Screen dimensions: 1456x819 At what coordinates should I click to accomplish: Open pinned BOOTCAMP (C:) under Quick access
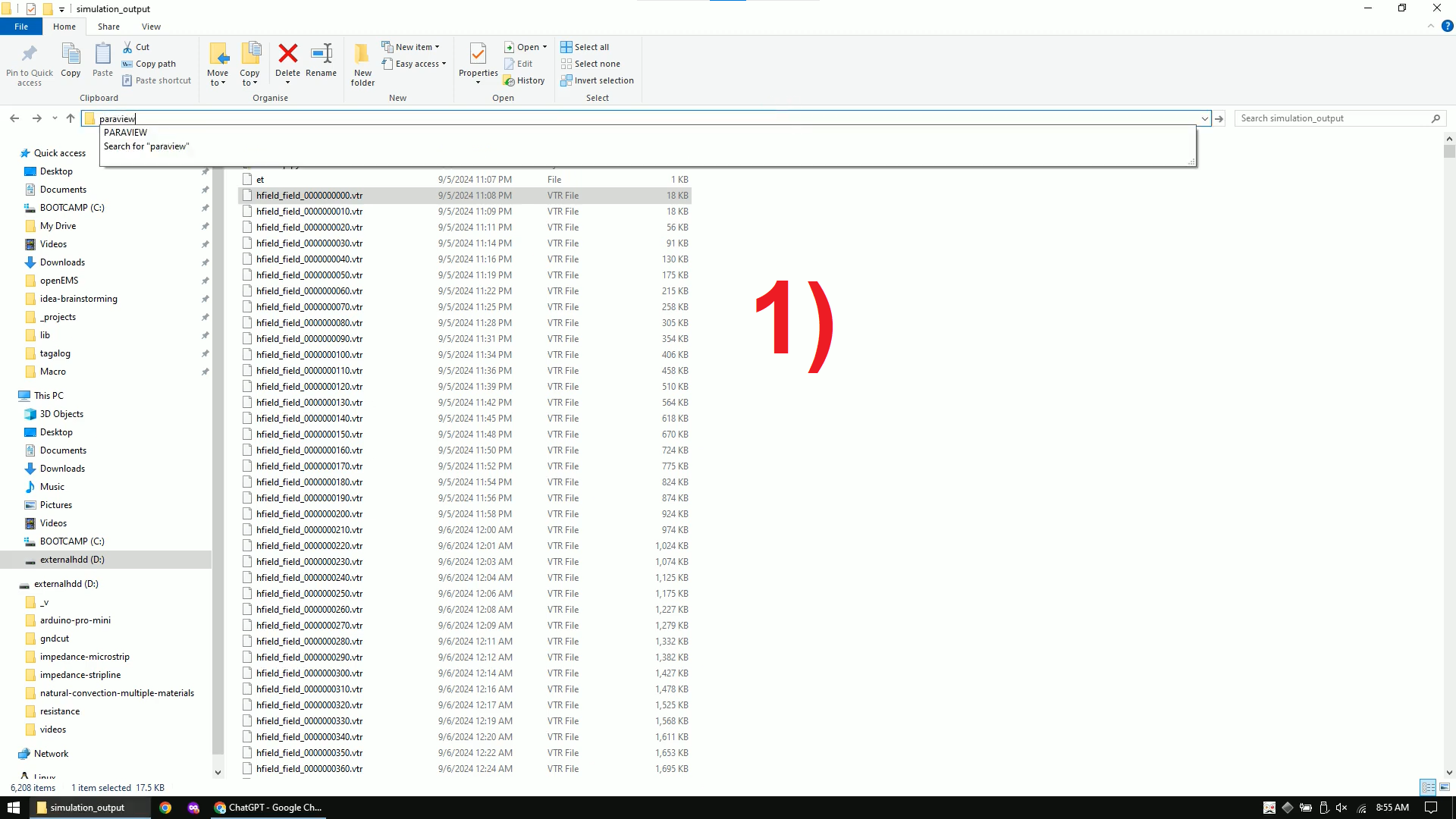[x=72, y=208]
